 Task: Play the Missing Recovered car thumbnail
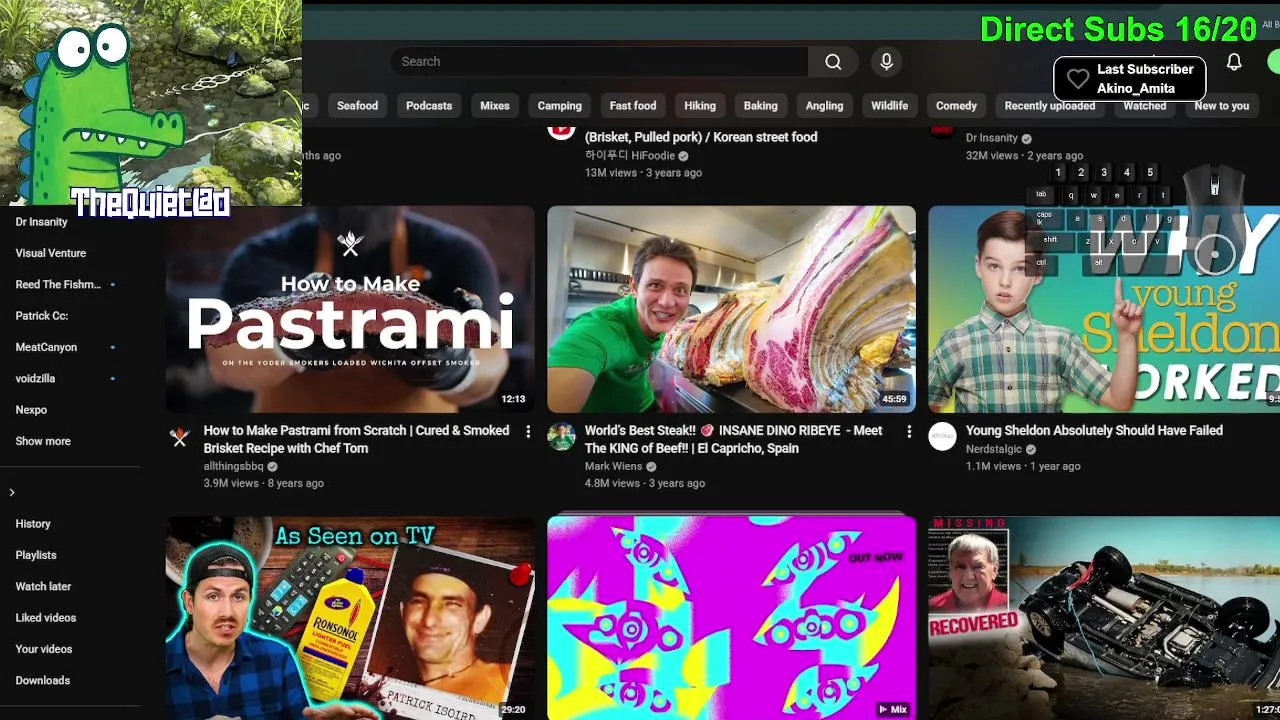point(1104,618)
